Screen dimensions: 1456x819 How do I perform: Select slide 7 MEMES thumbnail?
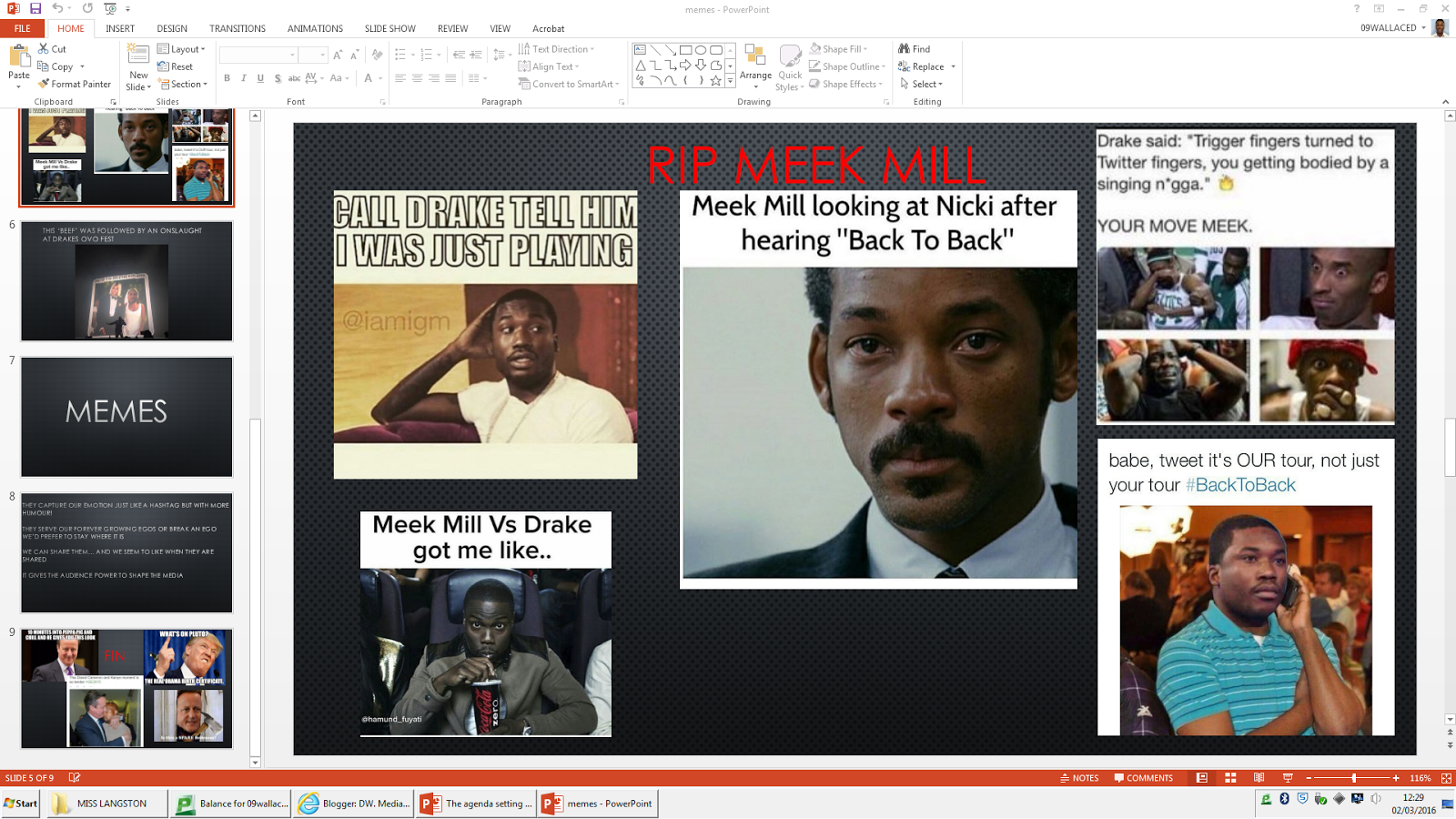[126, 417]
